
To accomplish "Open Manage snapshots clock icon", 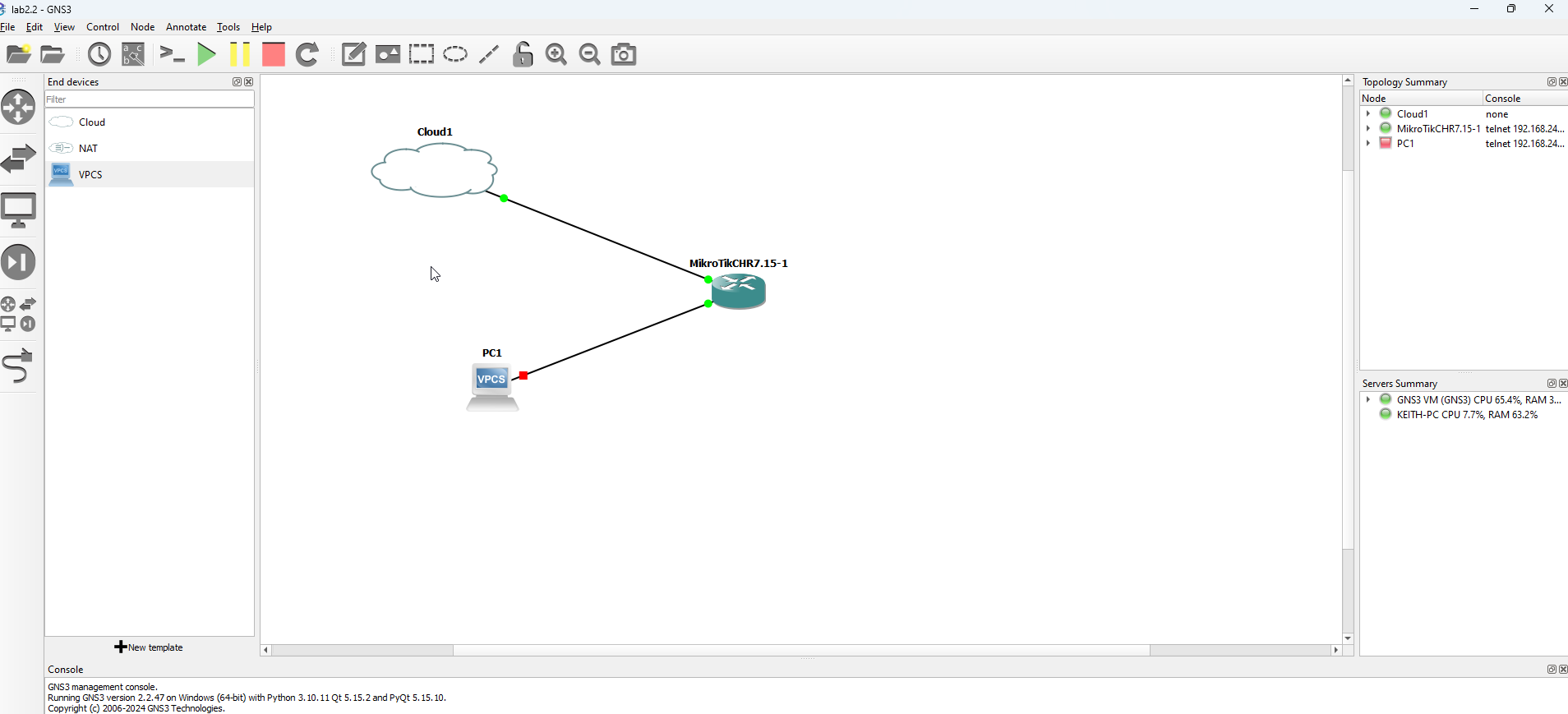I will click(x=99, y=54).
